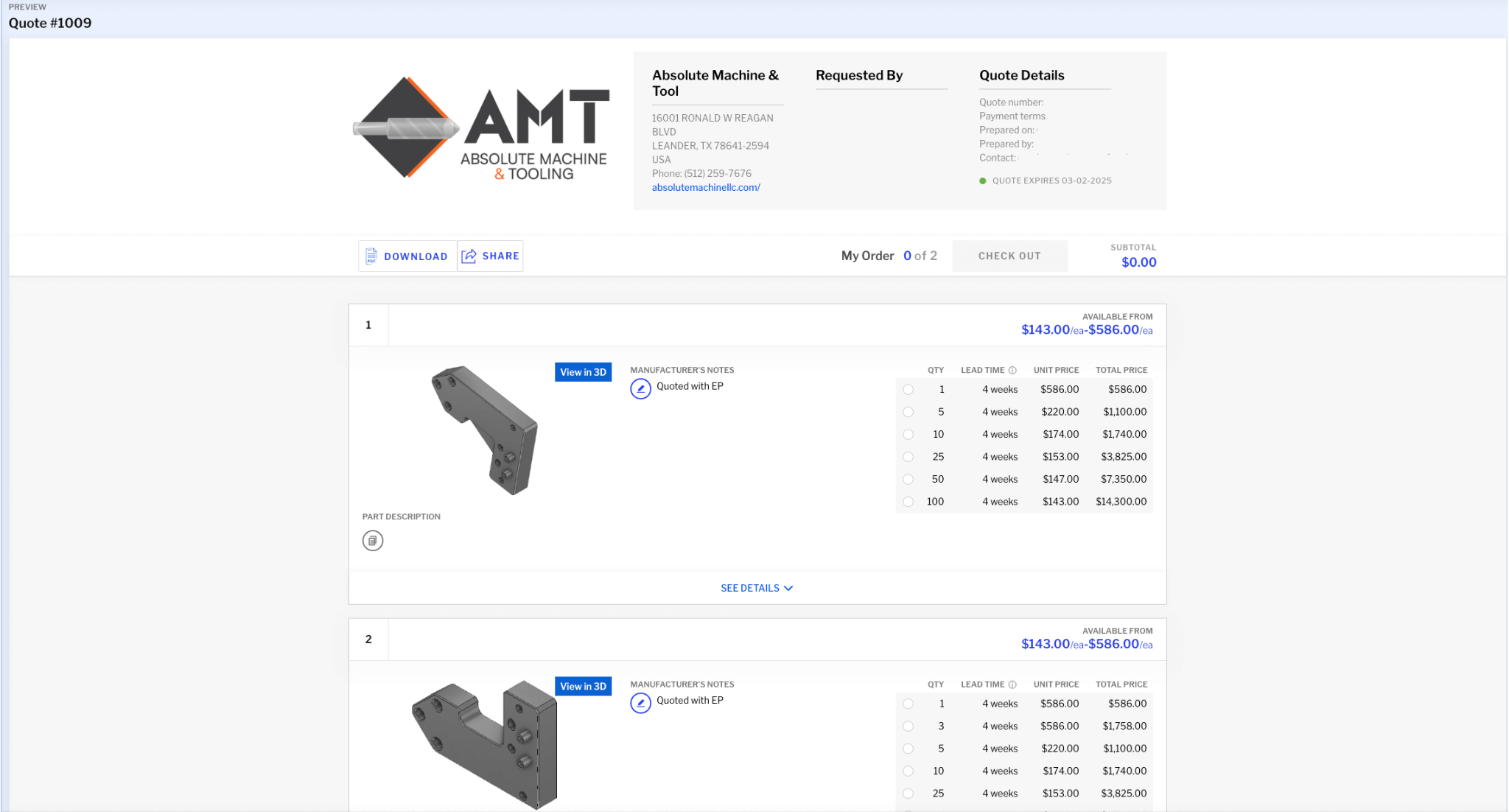This screenshot has height=812, width=1509.
Task: Select quantity 25 radio for part 1
Action: (908, 457)
